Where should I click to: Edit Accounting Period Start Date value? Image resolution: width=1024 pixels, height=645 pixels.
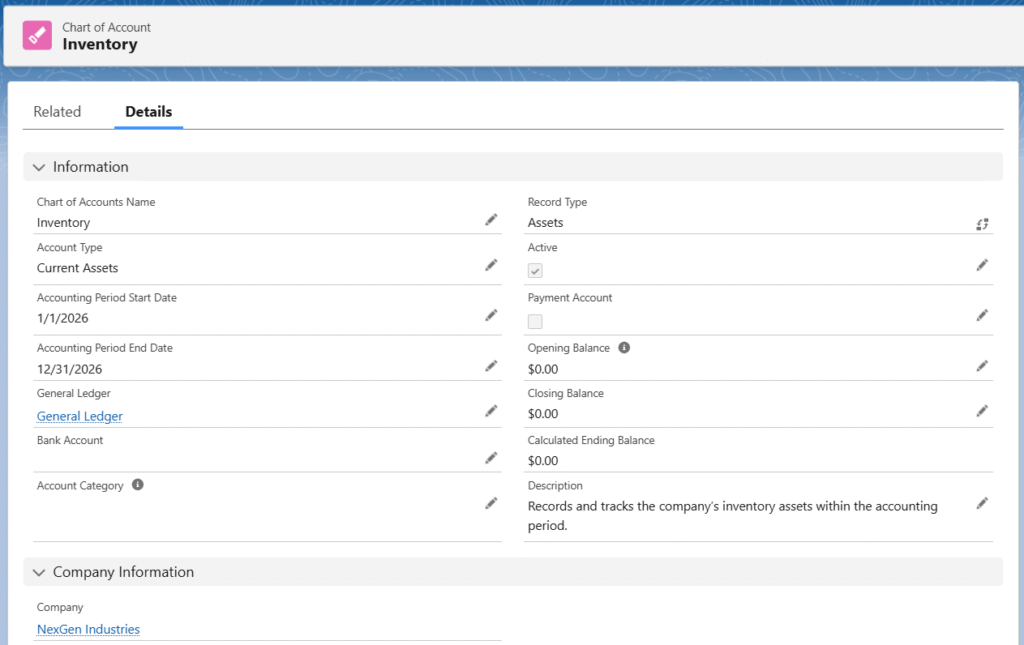491,315
